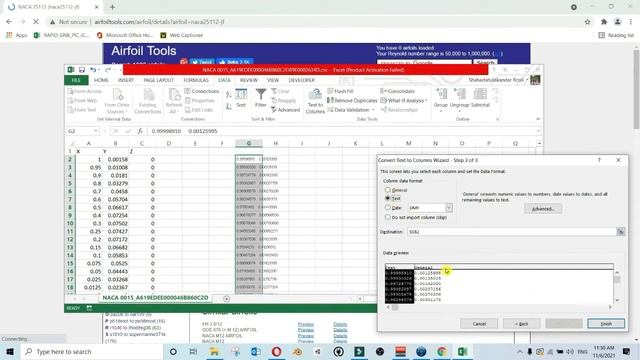The height and width of the screenshot is (360, 640).
Task: Click the Data preview horizontal scrollbar
Action: 499,307
